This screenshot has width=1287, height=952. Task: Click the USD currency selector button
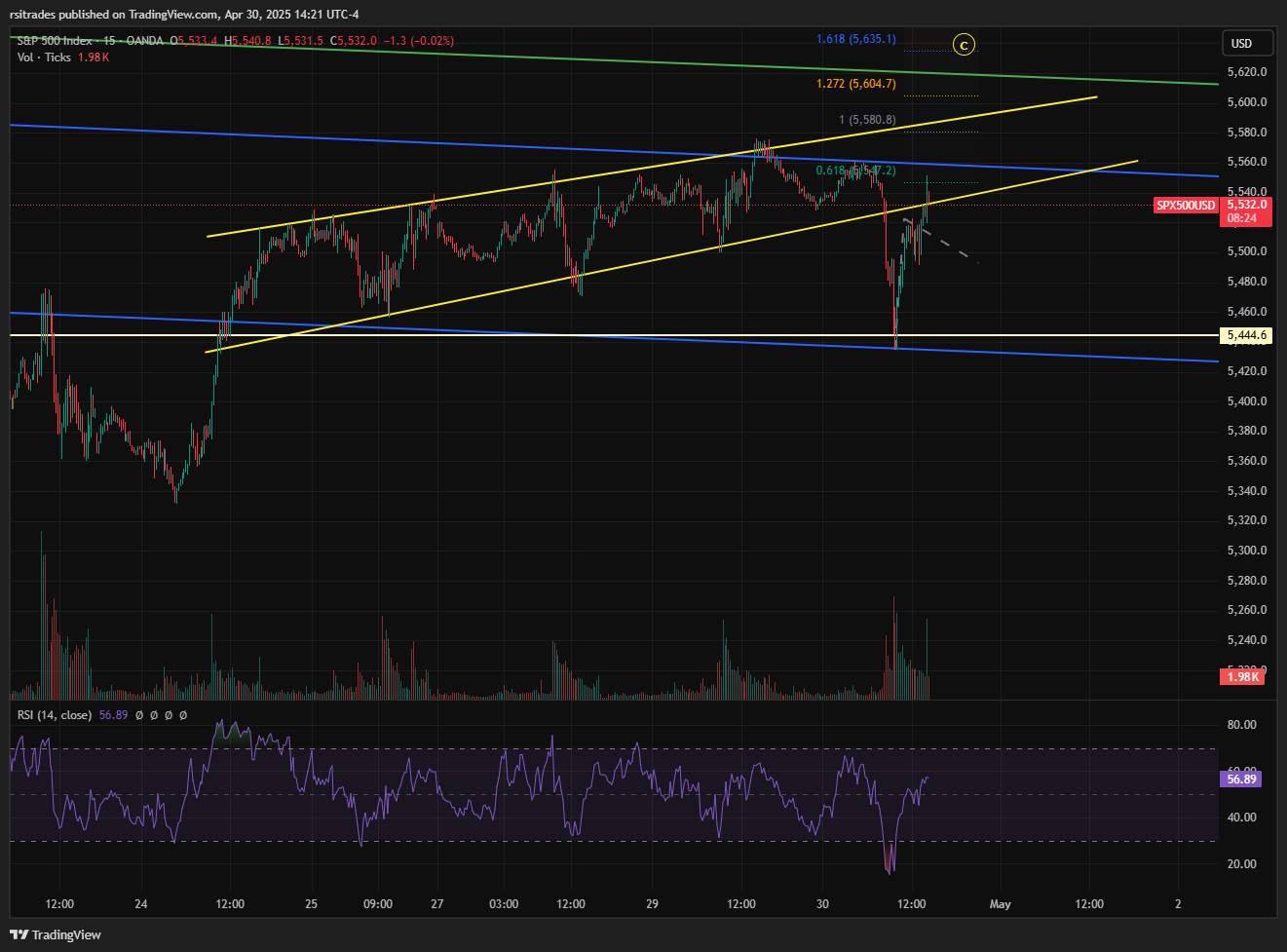pyautogui.click(x=1247, y=43)
